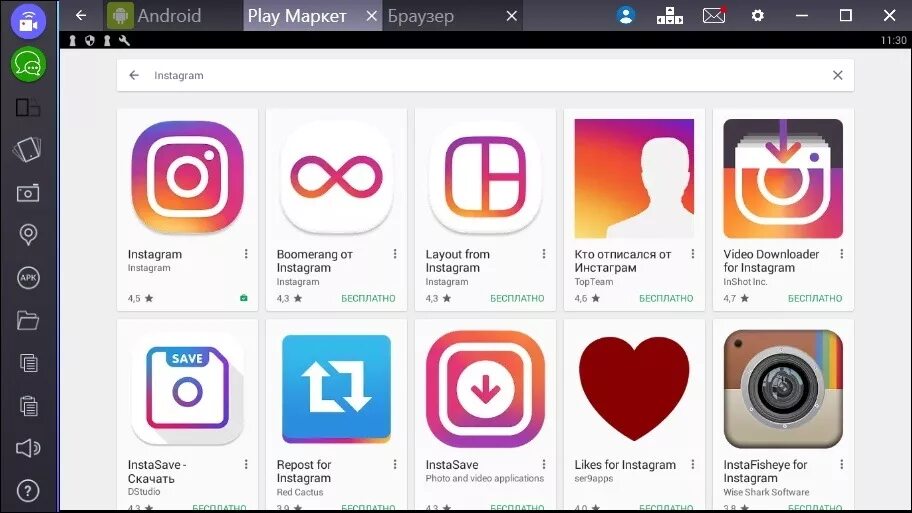Click the 'InShot Inc.' developer name
Viewport: 912px width, 513px height.
point(745,282)
